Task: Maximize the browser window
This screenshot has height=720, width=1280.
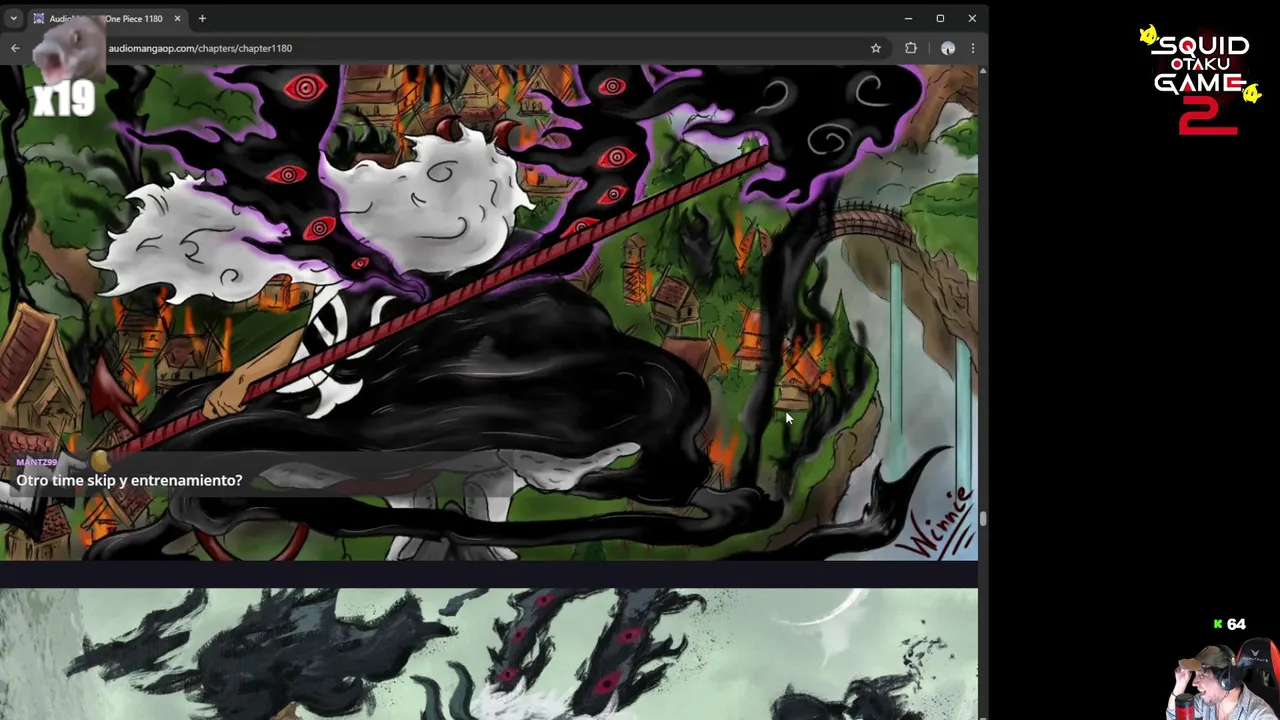Action: click(940, 18)
